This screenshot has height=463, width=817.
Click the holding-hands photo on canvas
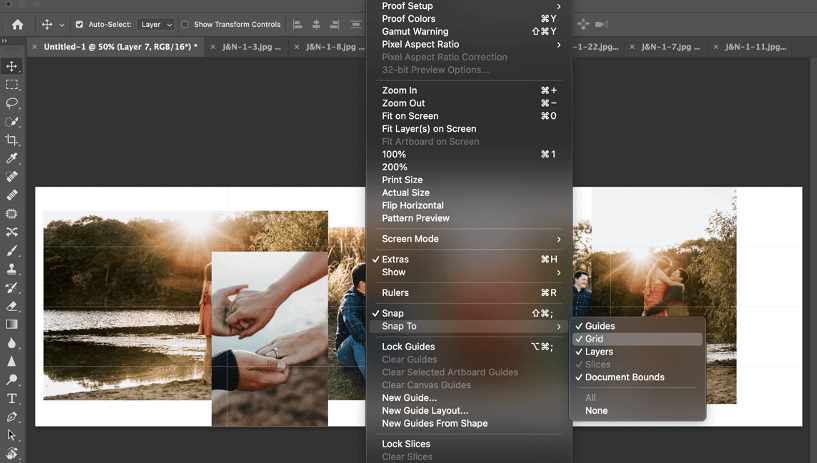point(269,339)
